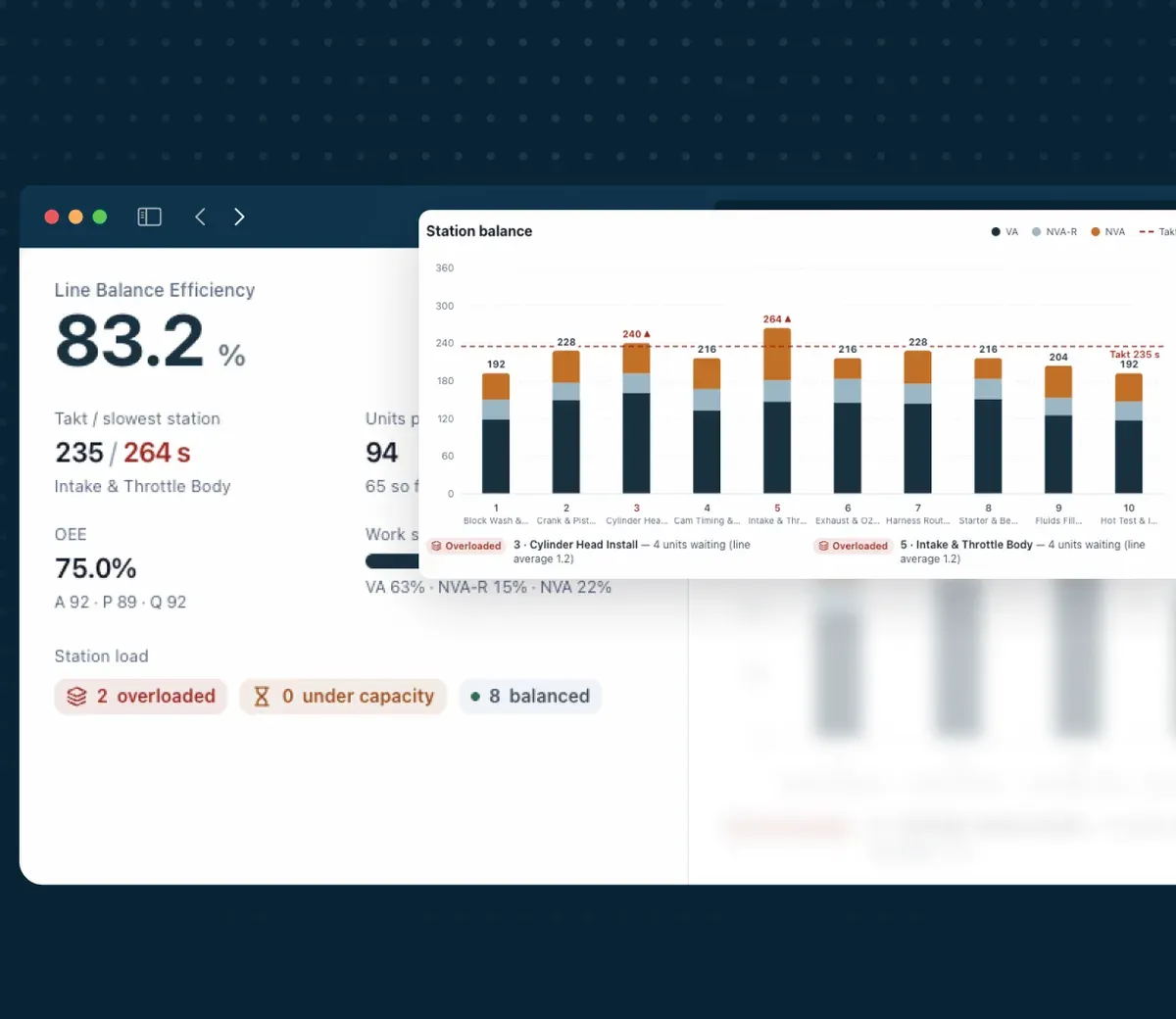The height and width of the screenshot is (1019, 1176).
Task: Click the "Station load" section label
Action: (101, 656)
